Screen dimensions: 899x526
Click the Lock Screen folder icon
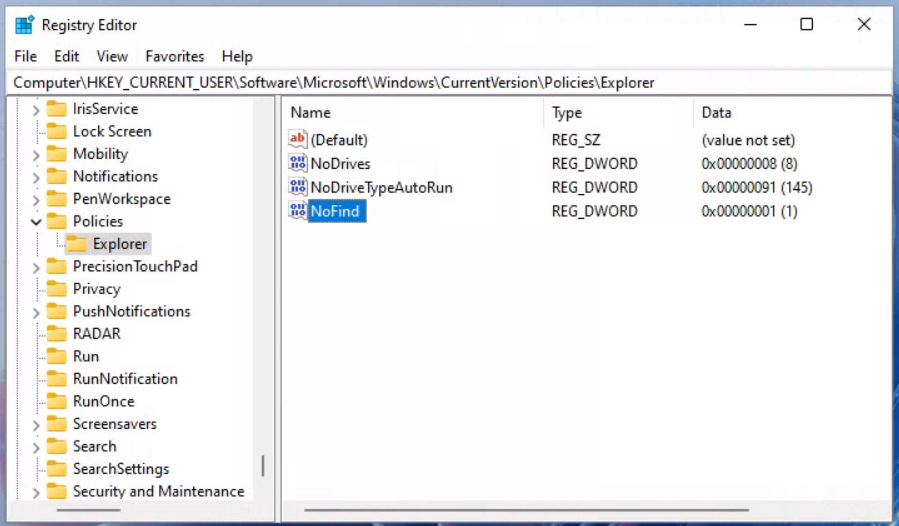(57, 132)
